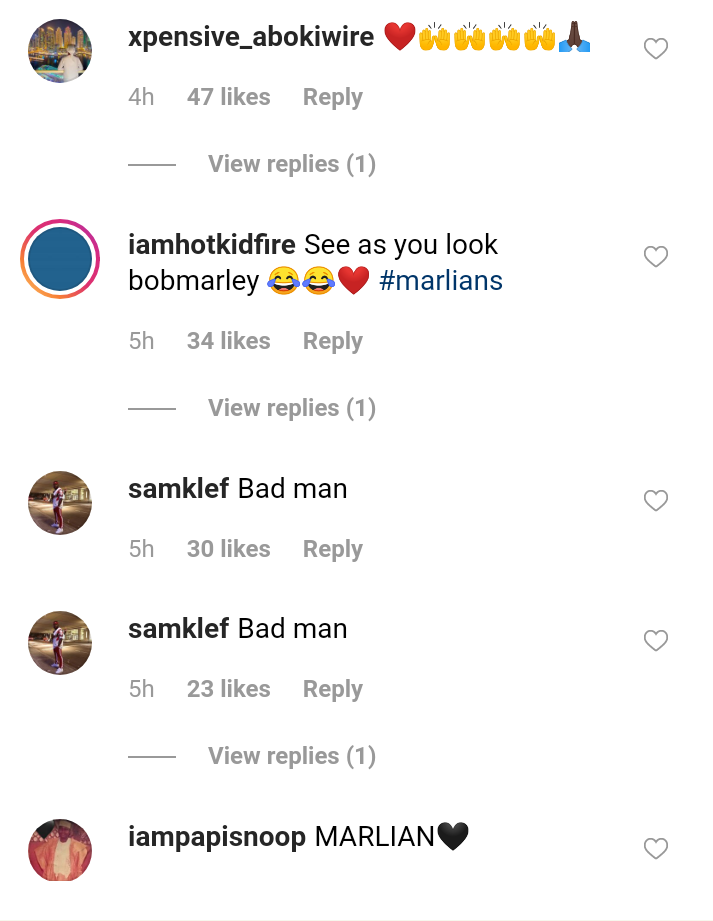Tap heart on samklef comment with 23 likes
The height and width of the screenshot is (921, 713).
pos(655,640)
